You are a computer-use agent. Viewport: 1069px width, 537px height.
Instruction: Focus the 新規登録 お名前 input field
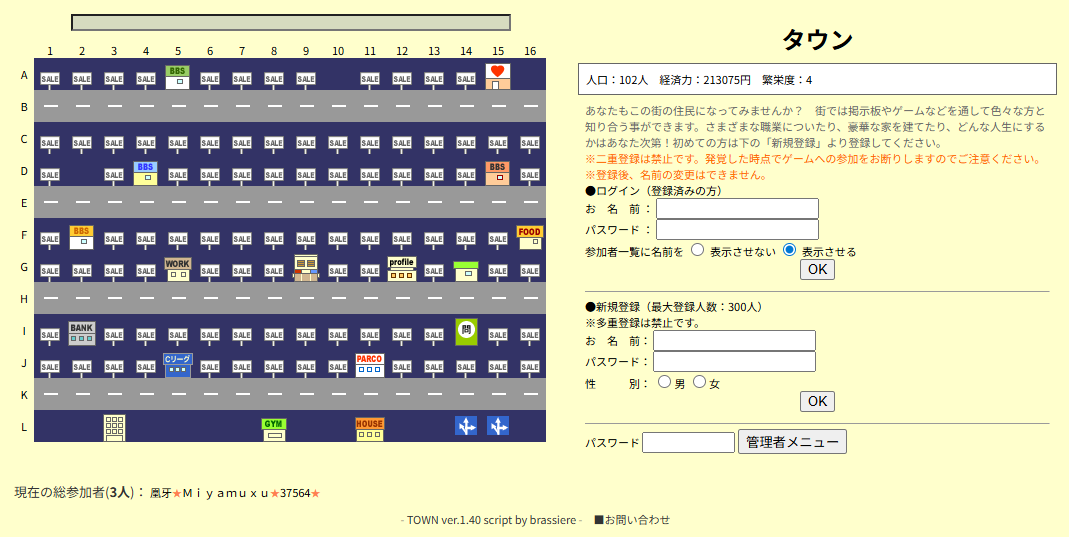click(734, 341)
